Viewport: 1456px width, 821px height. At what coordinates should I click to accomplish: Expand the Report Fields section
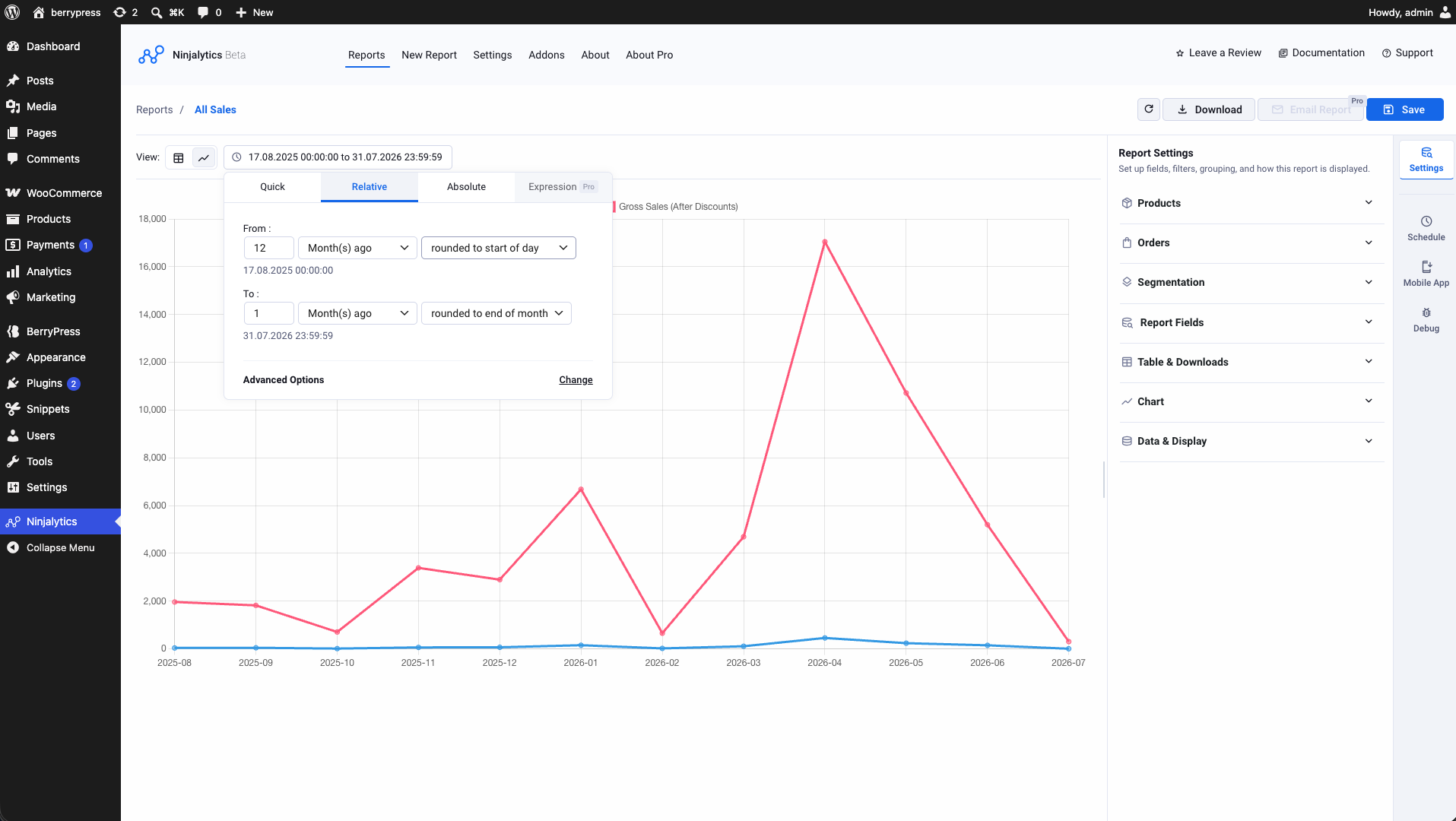coord(1251,322)
